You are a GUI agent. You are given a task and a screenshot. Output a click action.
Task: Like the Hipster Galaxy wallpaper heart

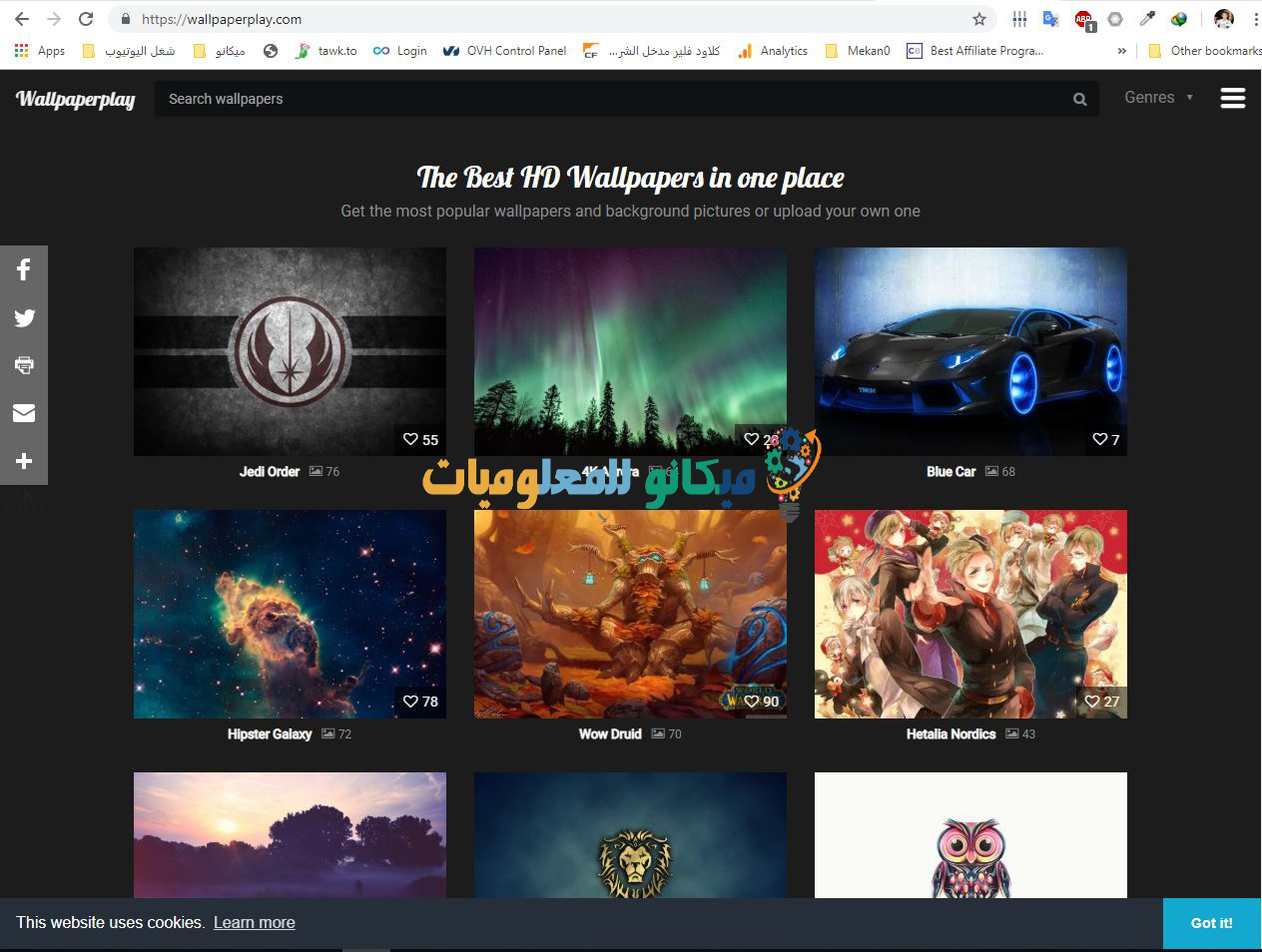coord(409,702)
